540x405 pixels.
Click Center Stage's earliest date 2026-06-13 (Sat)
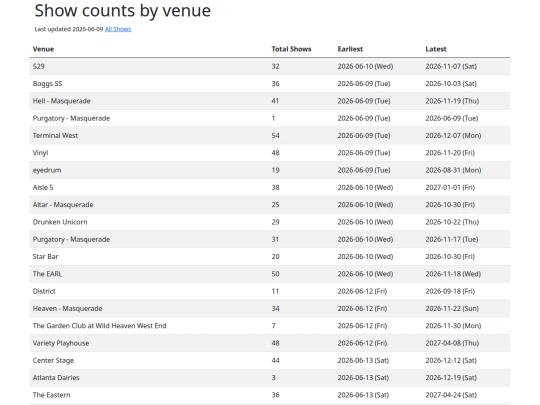(363, 361)
